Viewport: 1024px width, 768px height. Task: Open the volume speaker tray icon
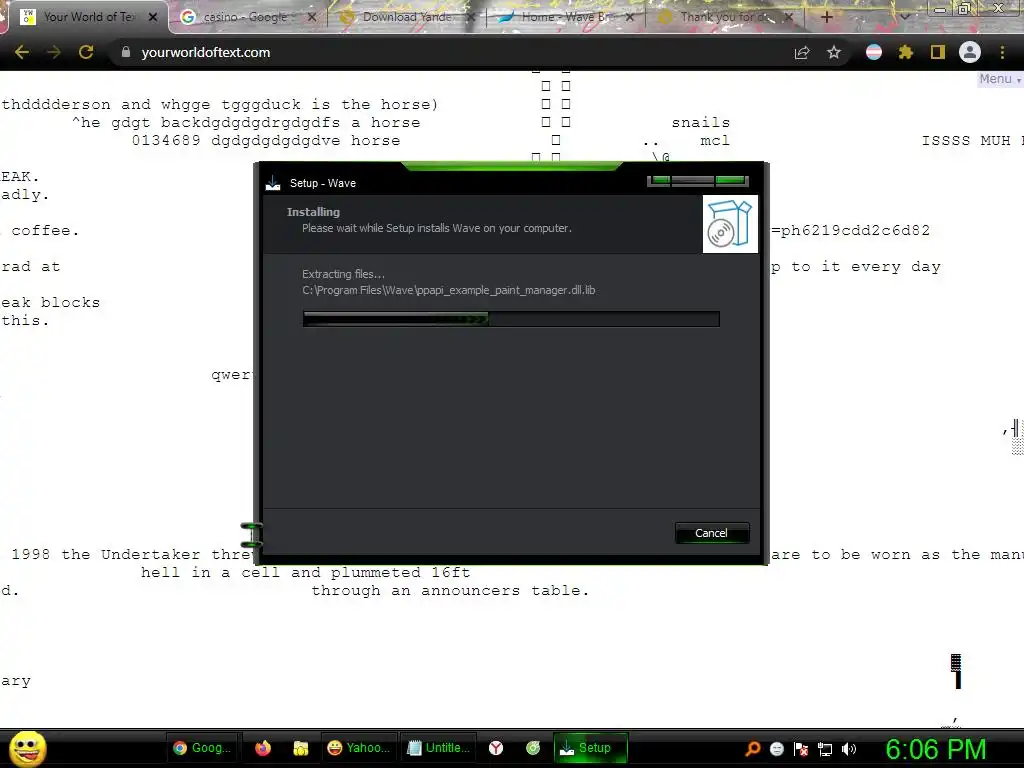[849, 749]
